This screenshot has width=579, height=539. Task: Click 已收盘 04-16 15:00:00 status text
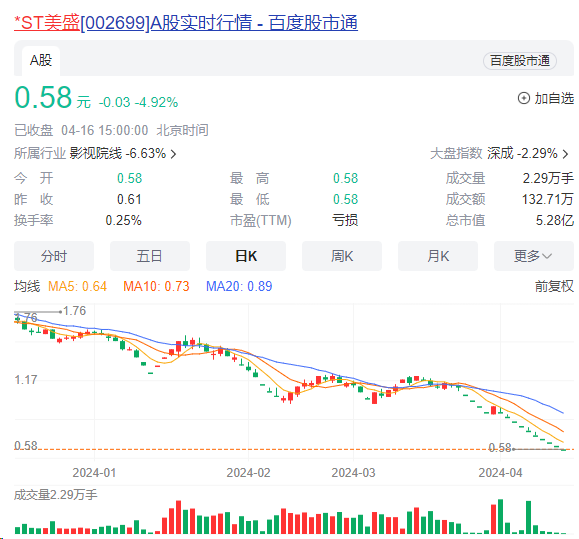[111, 130]
